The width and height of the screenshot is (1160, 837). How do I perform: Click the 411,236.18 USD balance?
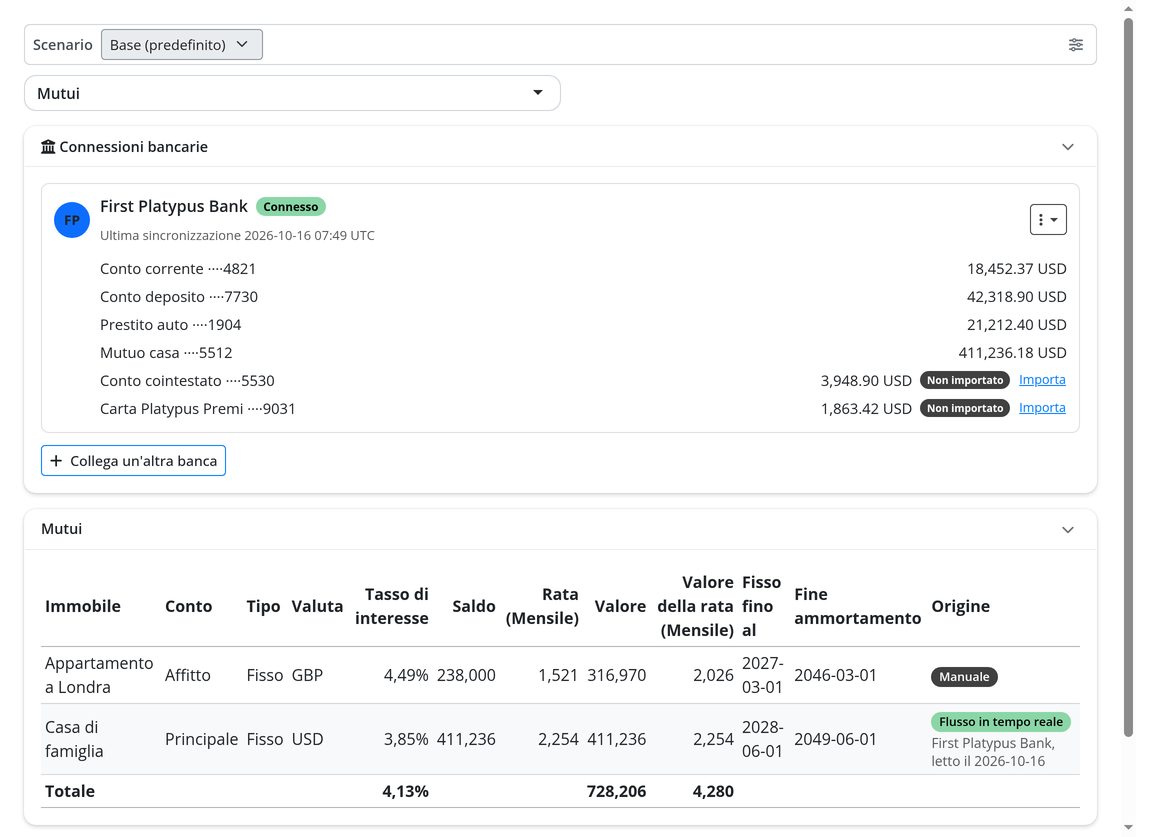click(1012, 353)
